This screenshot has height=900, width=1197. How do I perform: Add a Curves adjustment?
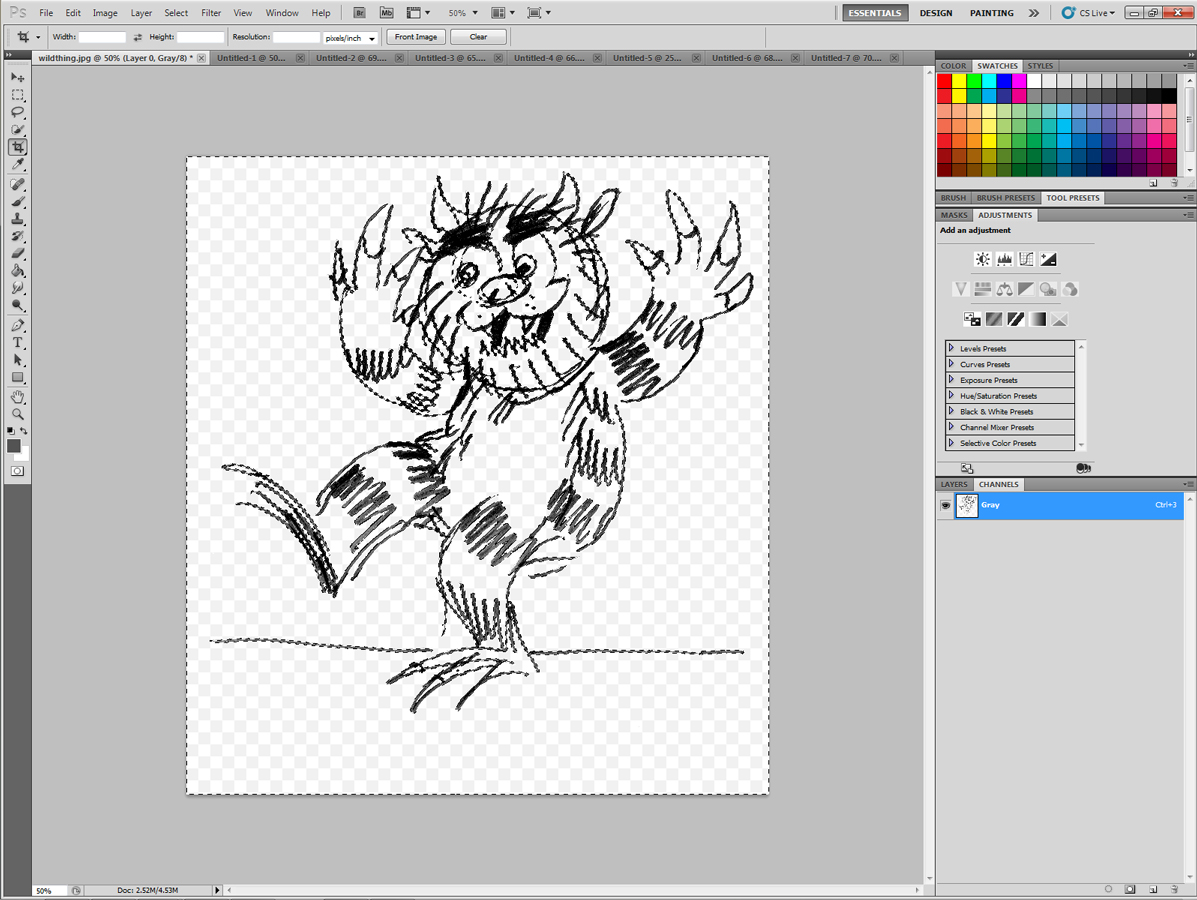point(1027,260)
